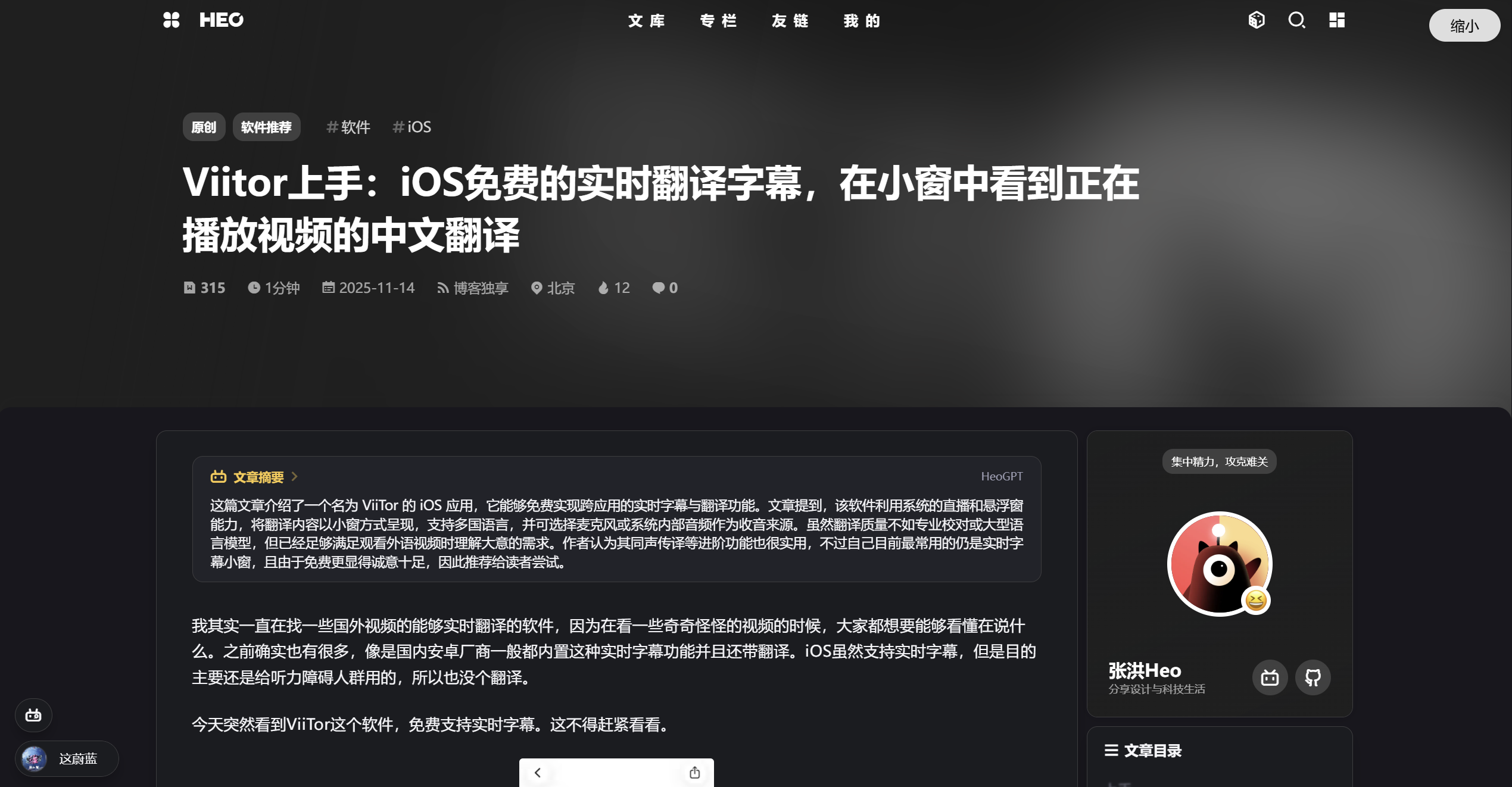
Task: Click the back chevron in embedded preview
Action: click(x=538, y=773)
